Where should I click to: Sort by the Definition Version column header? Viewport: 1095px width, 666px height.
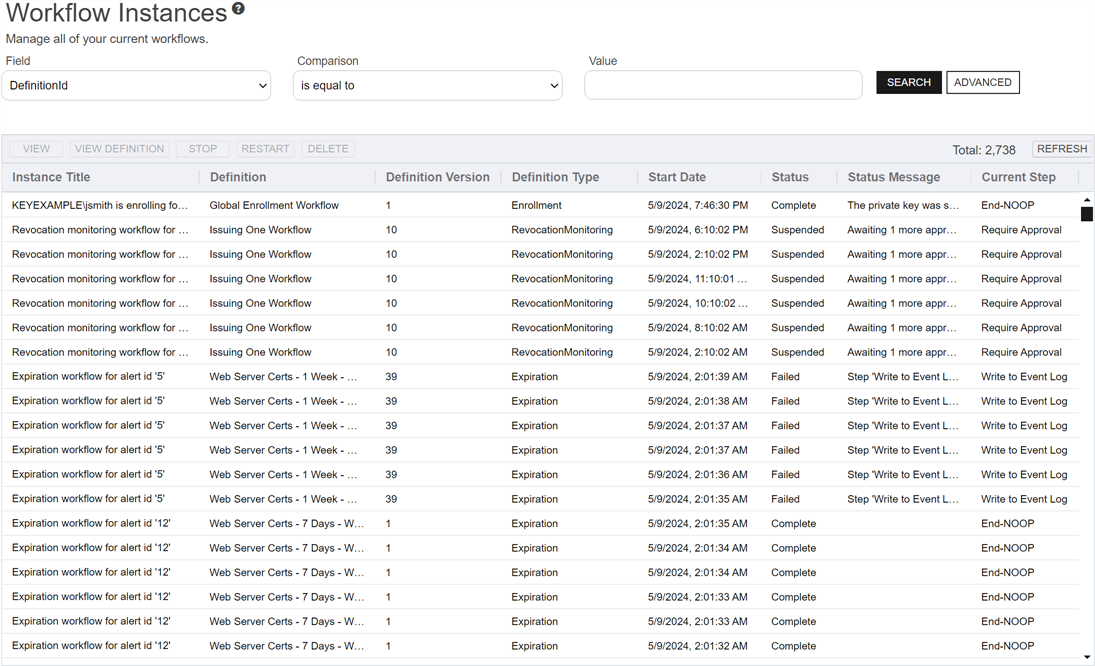(x=437, y=177)
